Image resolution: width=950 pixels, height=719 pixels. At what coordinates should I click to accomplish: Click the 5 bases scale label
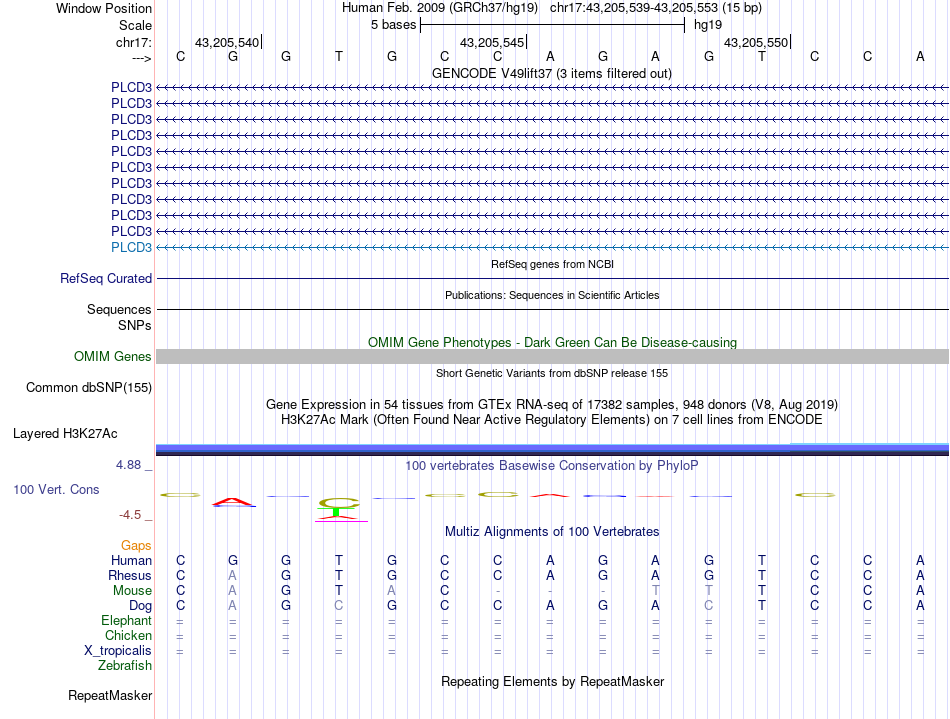click(x=394, y=25)
